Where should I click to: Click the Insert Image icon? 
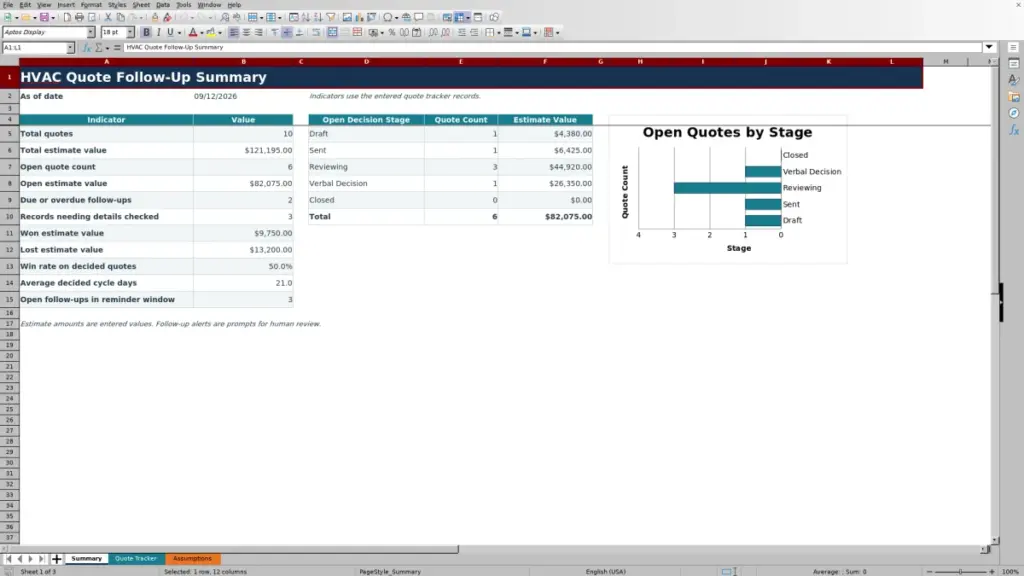coord(347,17)
